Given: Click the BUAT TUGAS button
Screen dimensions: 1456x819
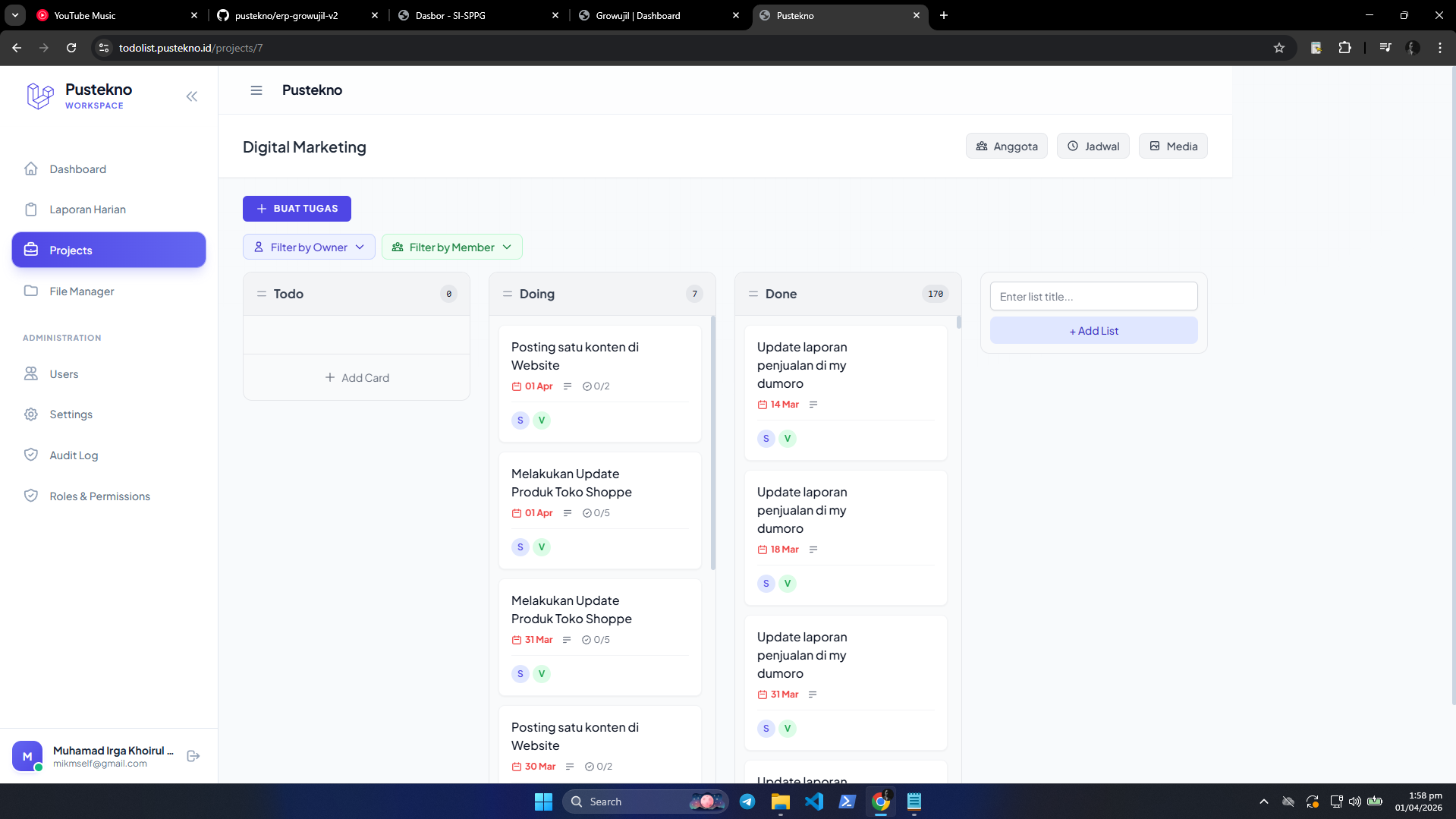Looking at the screenshot, I should coord(297,209).
